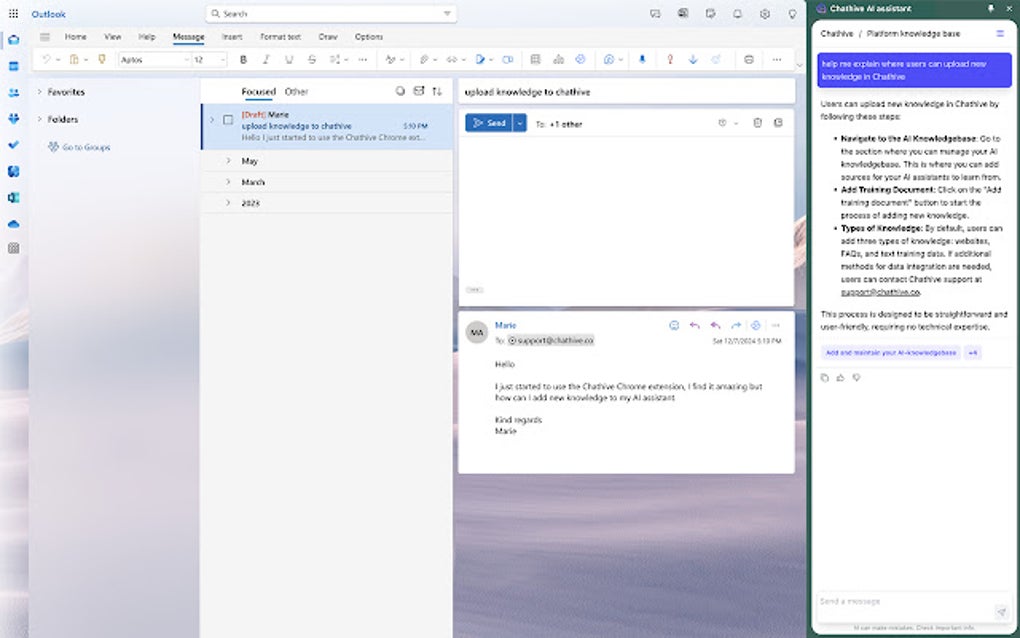Click the Chathive message input field
Image resolution: width=1020 pixels, height=638 pixels.
(900, 601)
